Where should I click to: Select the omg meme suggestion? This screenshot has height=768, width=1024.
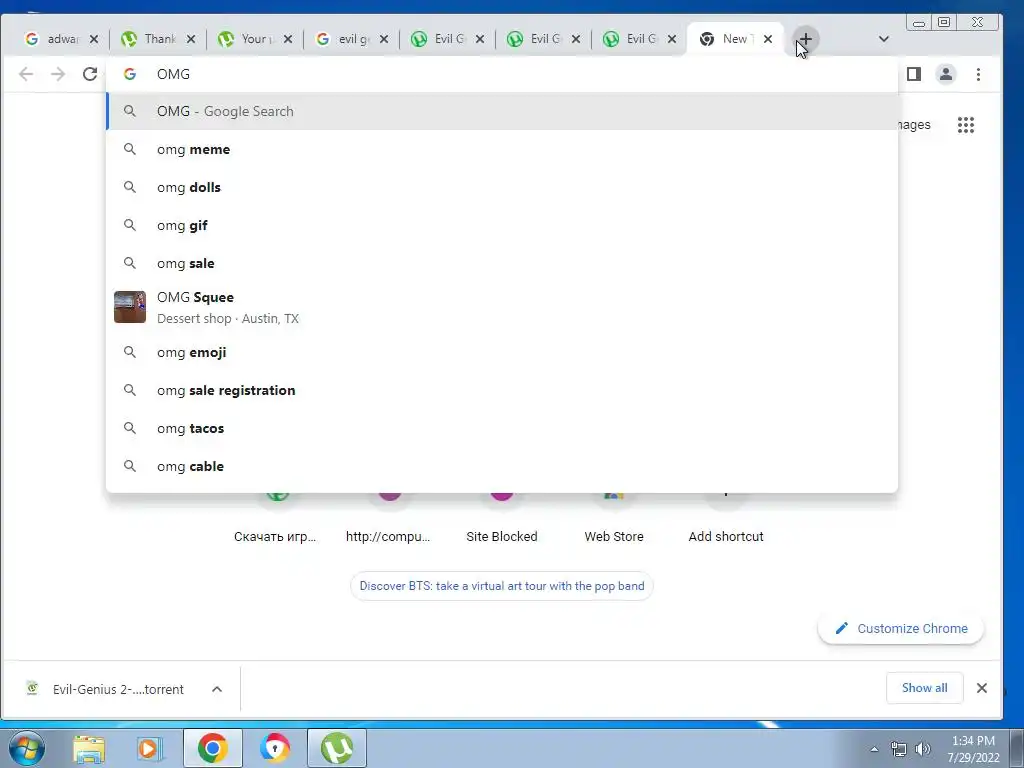[502, 150]
